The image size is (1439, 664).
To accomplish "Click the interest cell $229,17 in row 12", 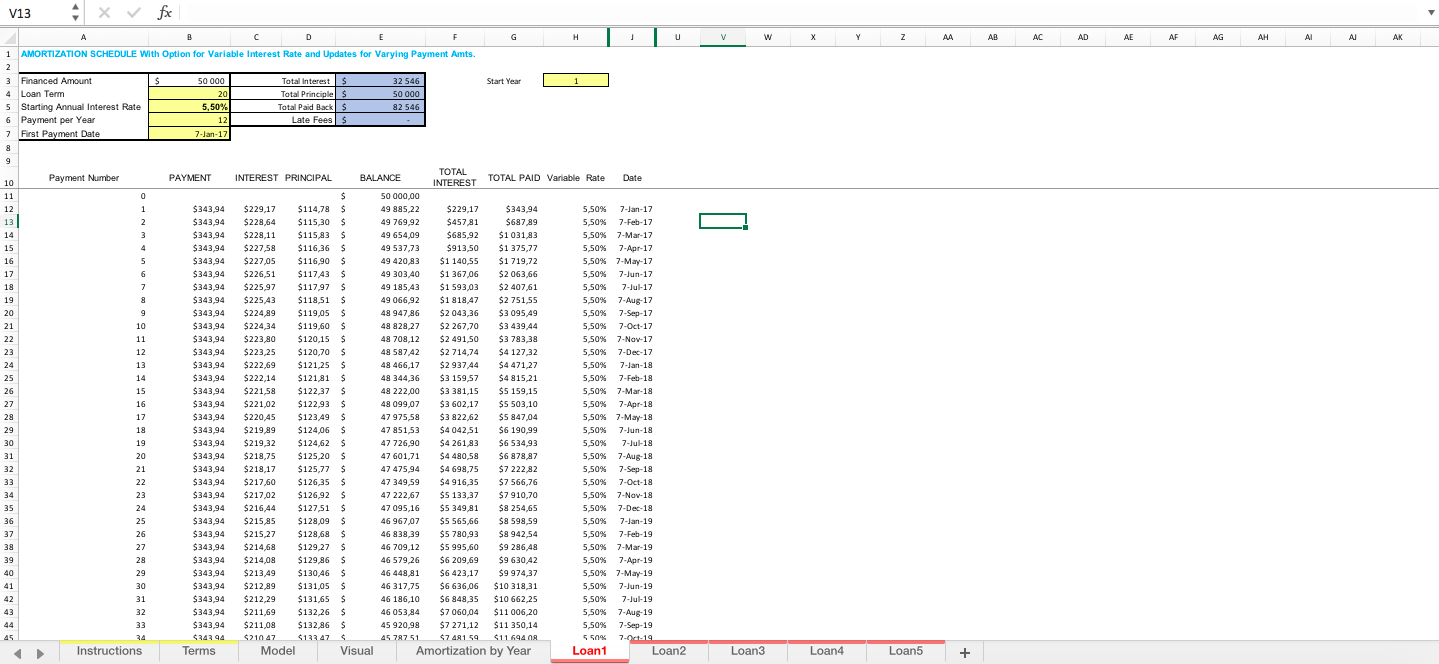I will (257, 209).
